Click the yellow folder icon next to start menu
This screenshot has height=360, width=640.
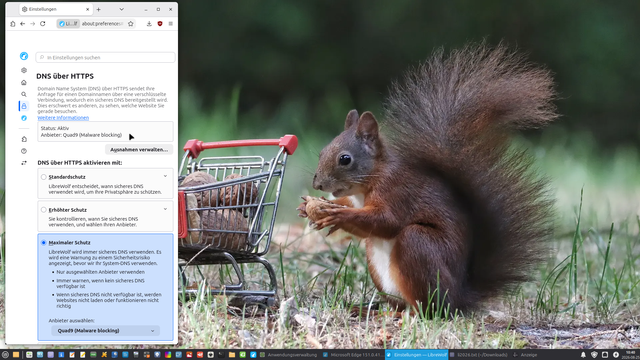pyautogui.click(x=16, y=355)
